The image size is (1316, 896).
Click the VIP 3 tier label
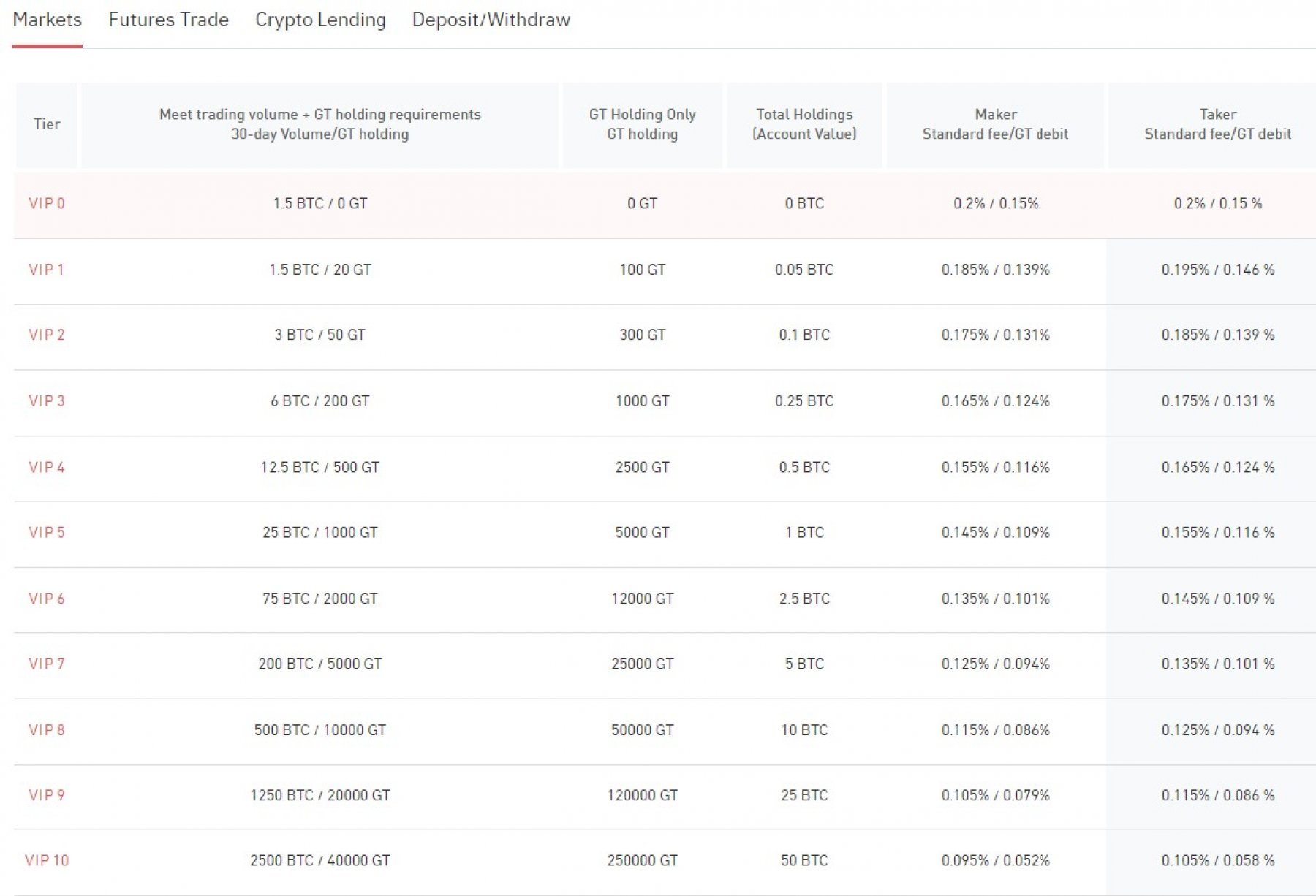[47, 401]
